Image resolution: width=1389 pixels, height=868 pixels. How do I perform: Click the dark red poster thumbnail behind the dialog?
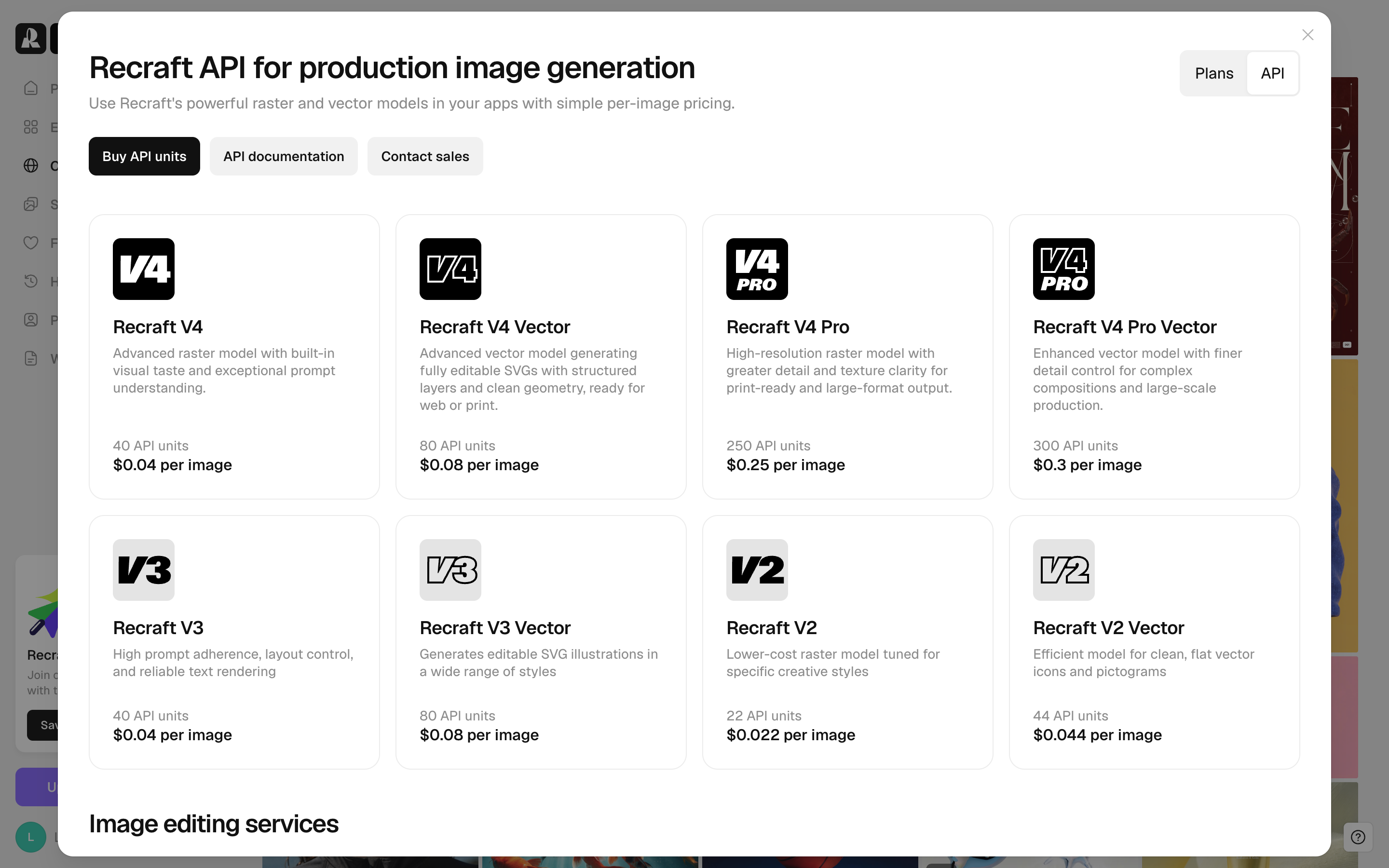1344,216
